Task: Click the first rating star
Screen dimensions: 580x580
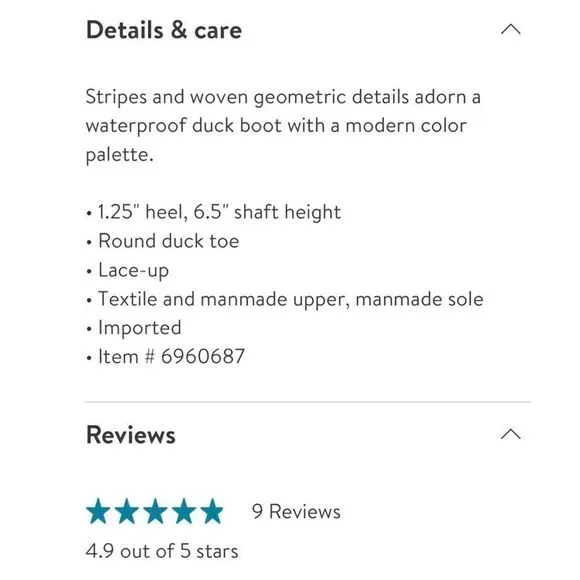Action: click(x=98, y=511)
